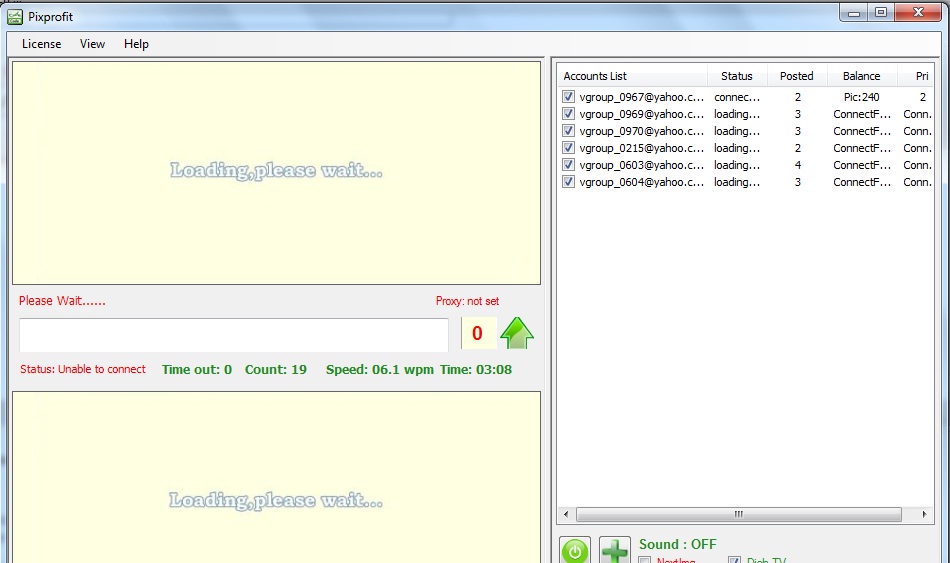
Task: Select the vgroup_0215@yahoo.c... account row
Action: coord(745,147)
